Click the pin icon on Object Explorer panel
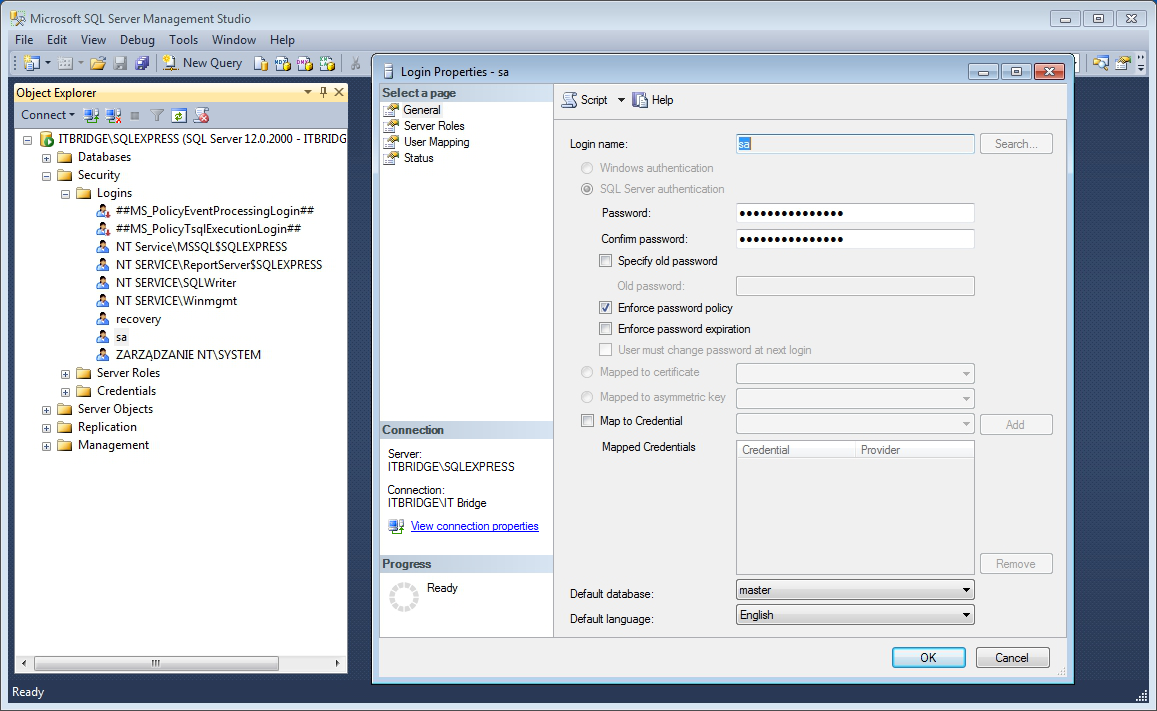 click(x=323, y=92)
